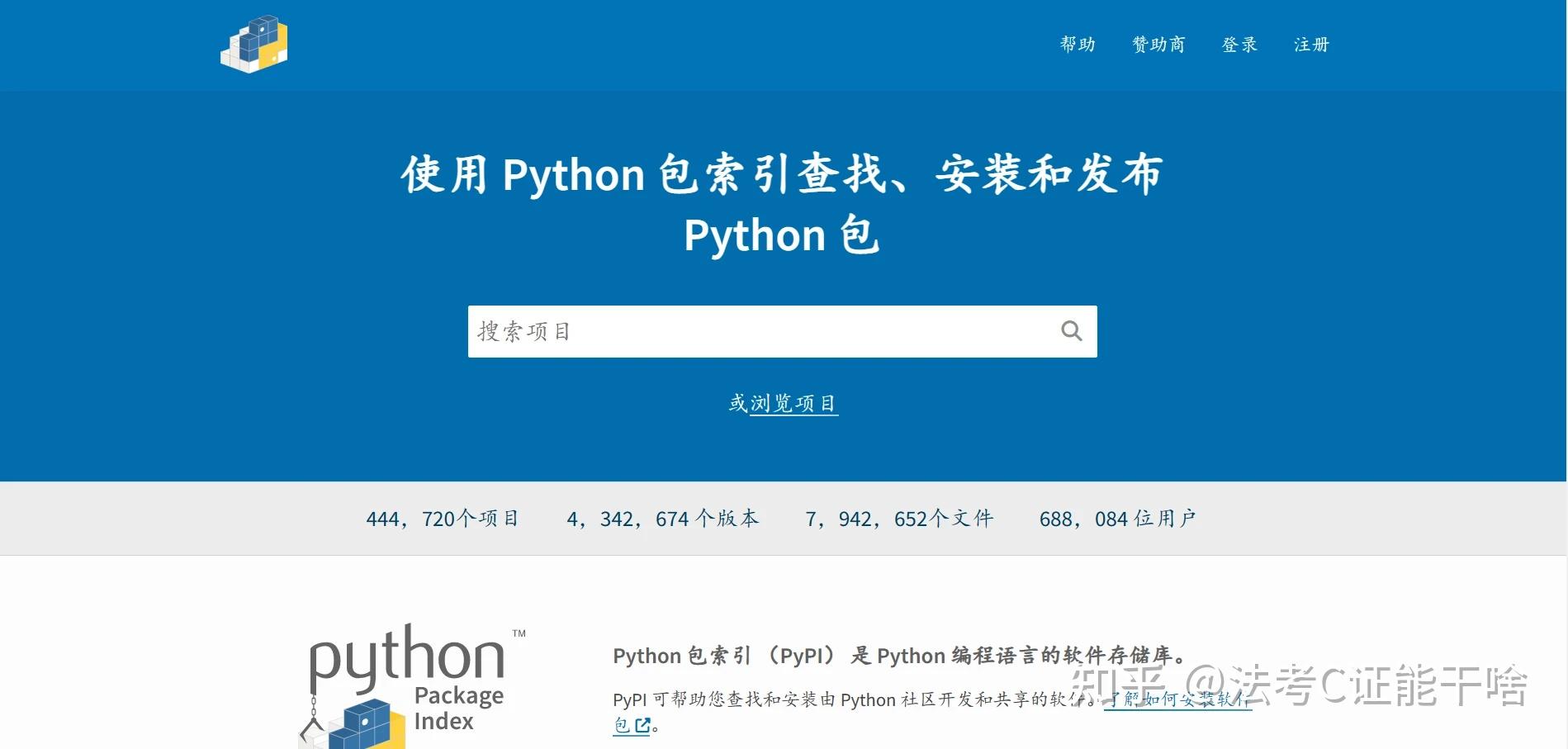Click the 7，942，652个文件 statistic

coord(900,518)
